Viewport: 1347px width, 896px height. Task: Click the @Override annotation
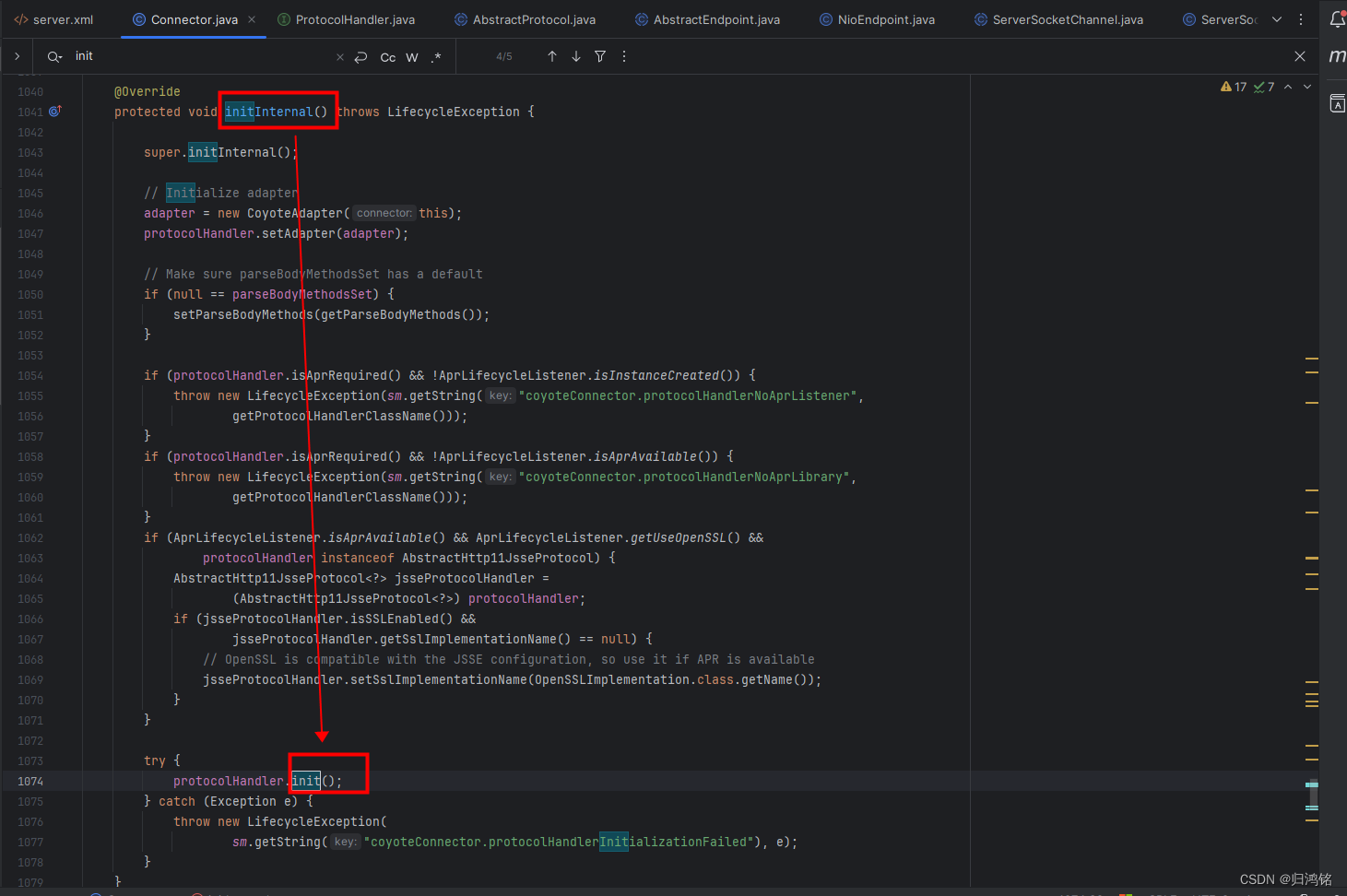(x=148, y=91)
